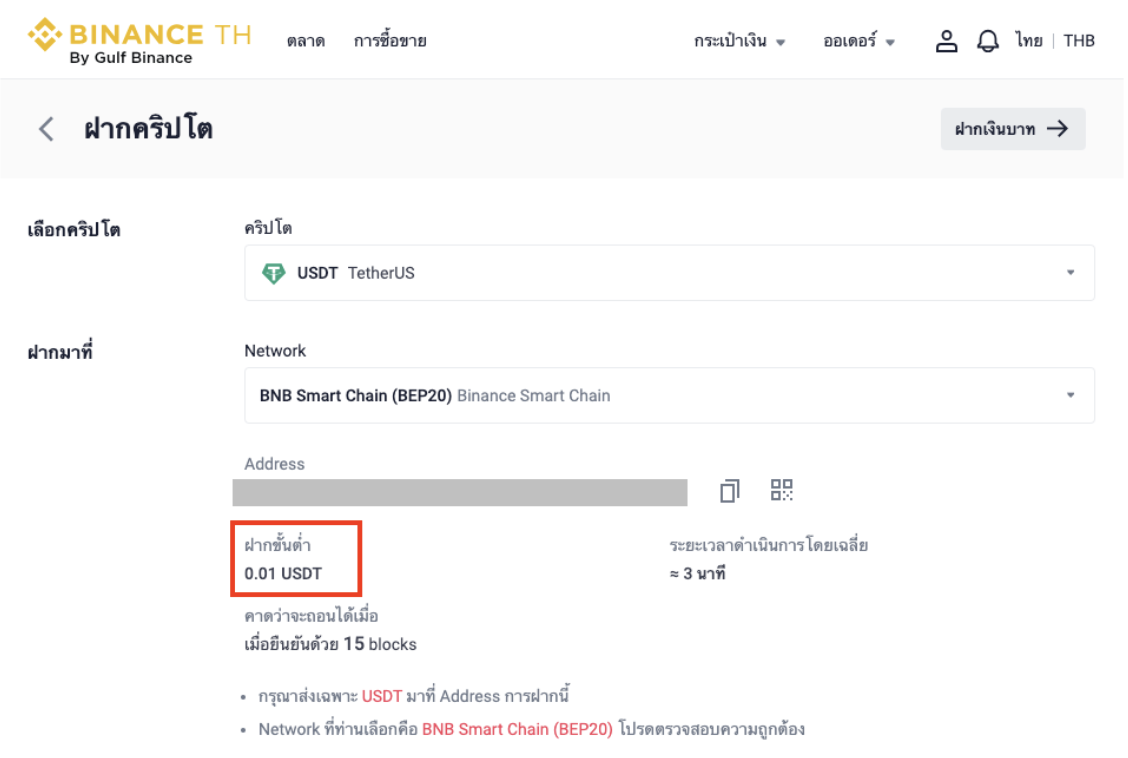Open notifications bell icon
1128x758 pixels.
tap(988, 41)
